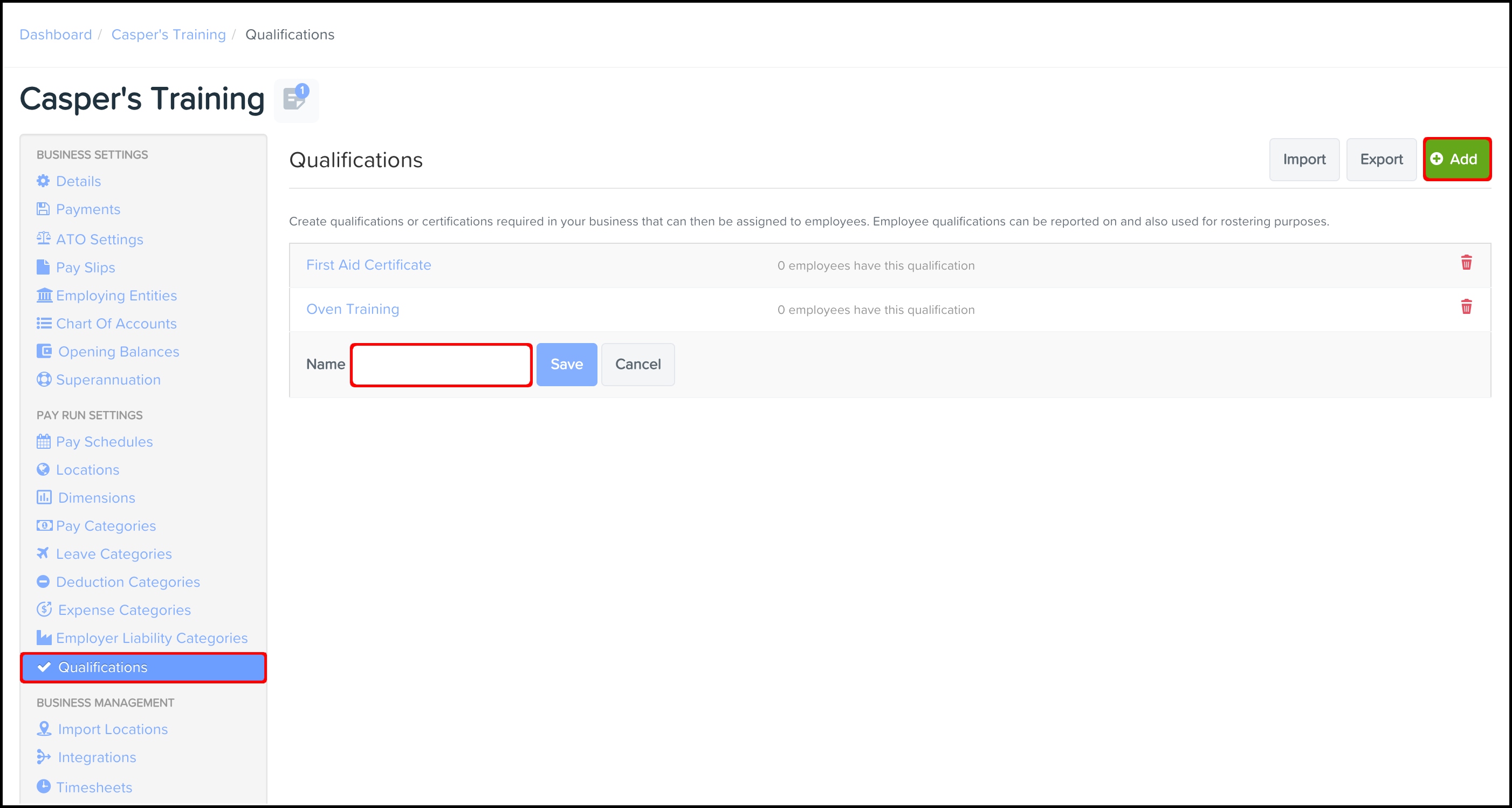
Task: Click the bank icon for Employing Entities
Action: click(44, 295)
